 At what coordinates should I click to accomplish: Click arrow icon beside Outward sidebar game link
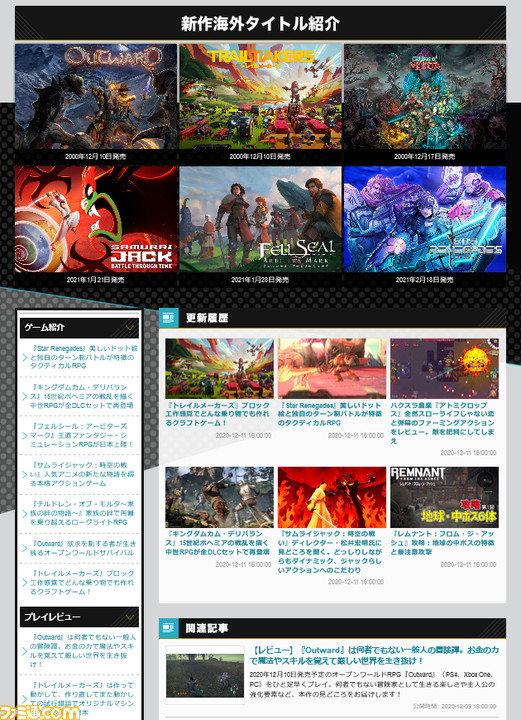25,548
